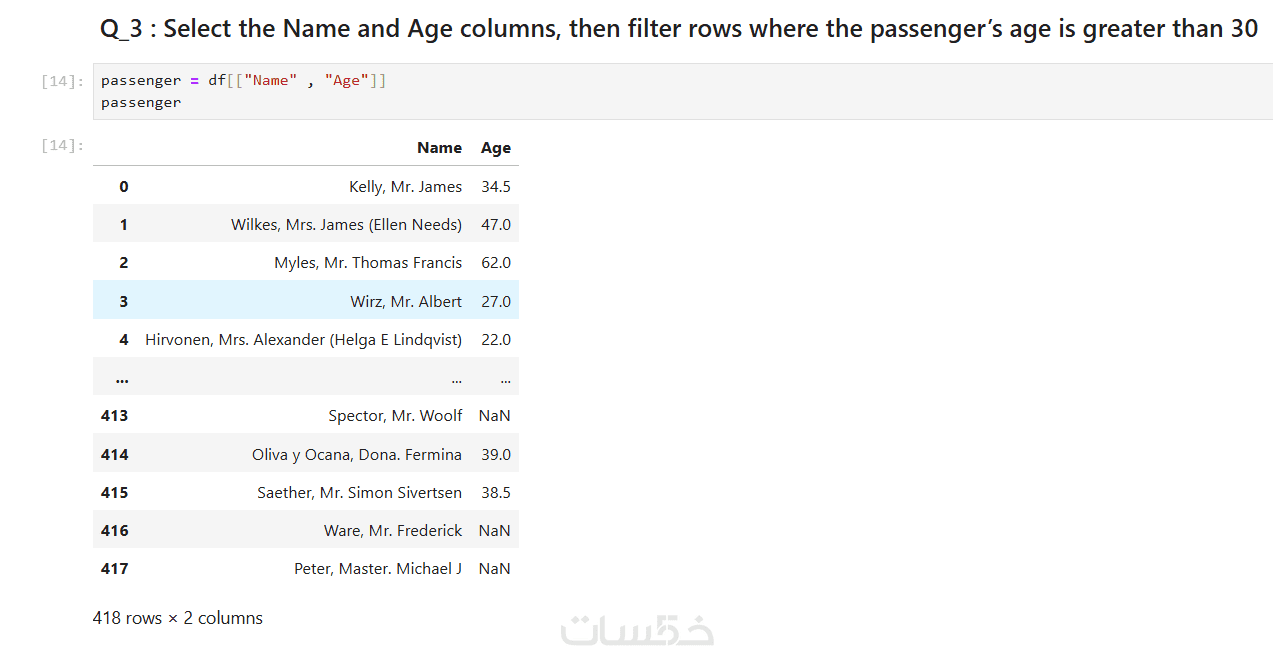The width and height of the screenshot is (1275, 659).
Task: Click row index 2 label
Action: pos(123,263)
